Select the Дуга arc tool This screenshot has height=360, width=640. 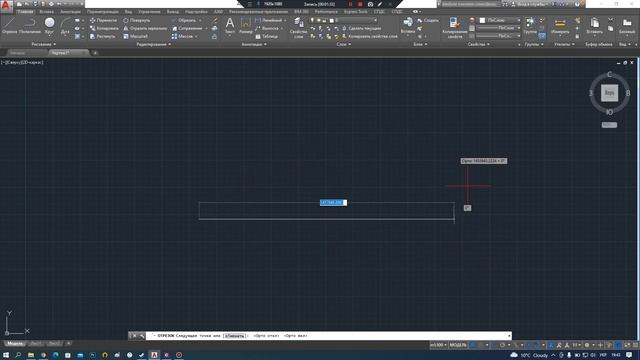point(65,25)
